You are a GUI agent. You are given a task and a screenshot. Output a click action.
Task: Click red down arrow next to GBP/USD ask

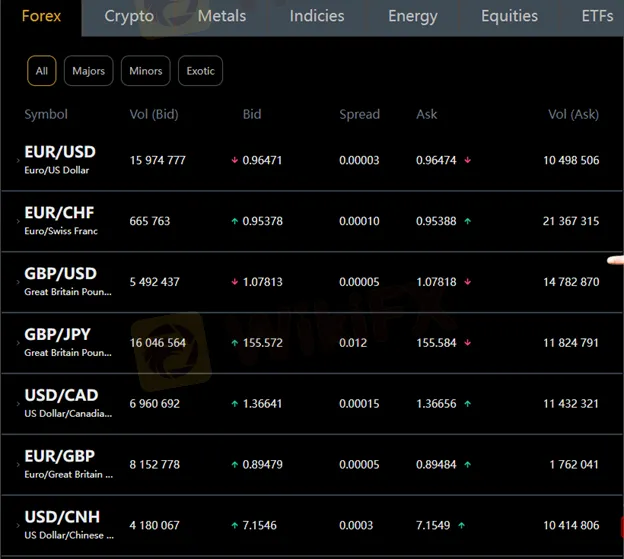click(467, 282)
